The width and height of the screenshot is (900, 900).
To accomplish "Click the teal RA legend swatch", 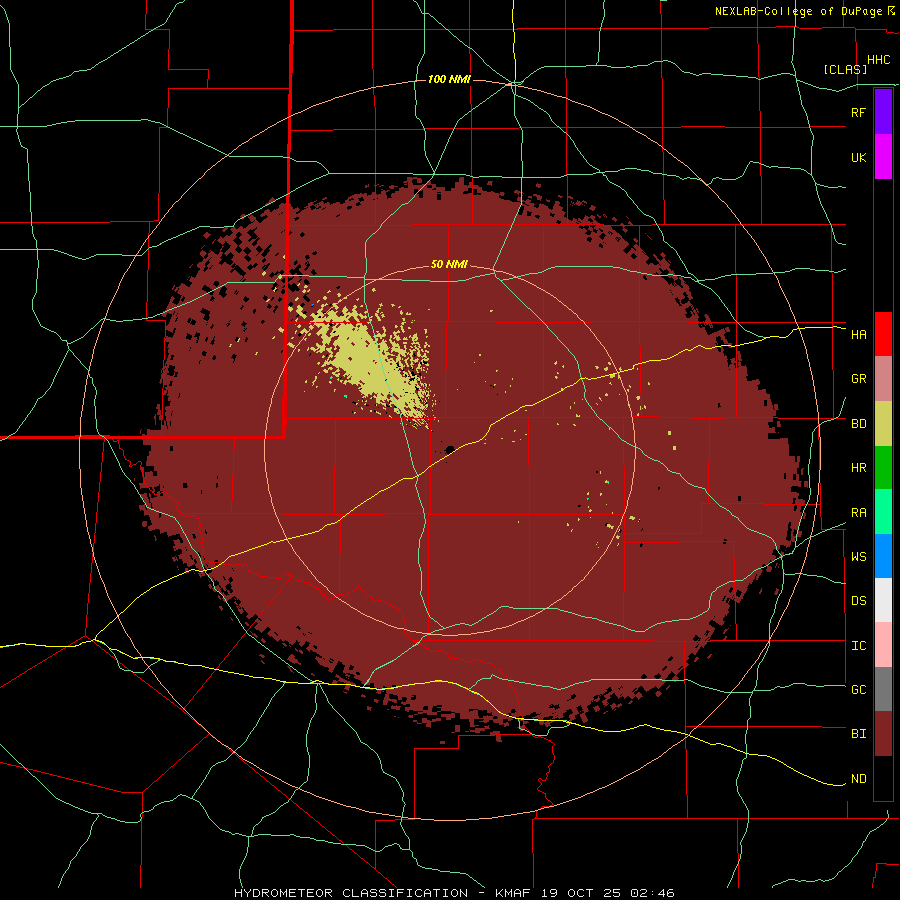I will [883, 512].
